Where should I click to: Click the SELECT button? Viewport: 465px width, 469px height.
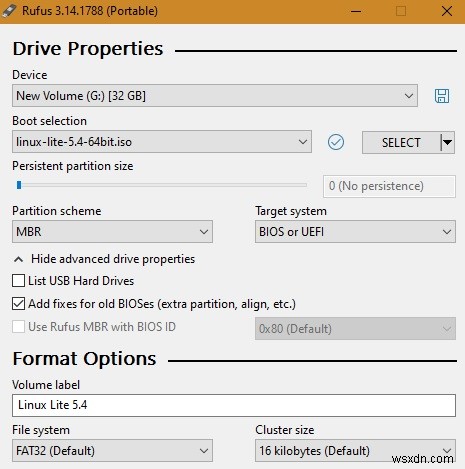point(401,143)
